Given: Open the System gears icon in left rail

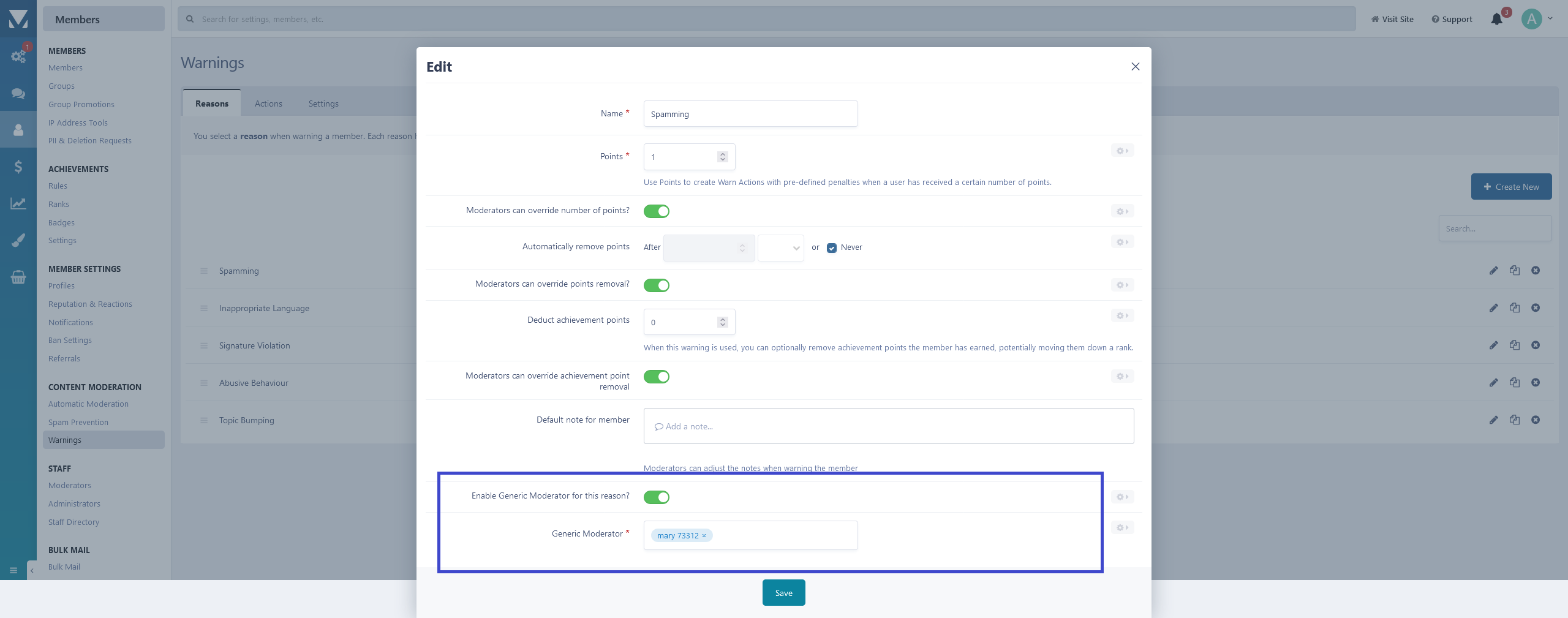Looking at the screenshot, I should point(18,56).
